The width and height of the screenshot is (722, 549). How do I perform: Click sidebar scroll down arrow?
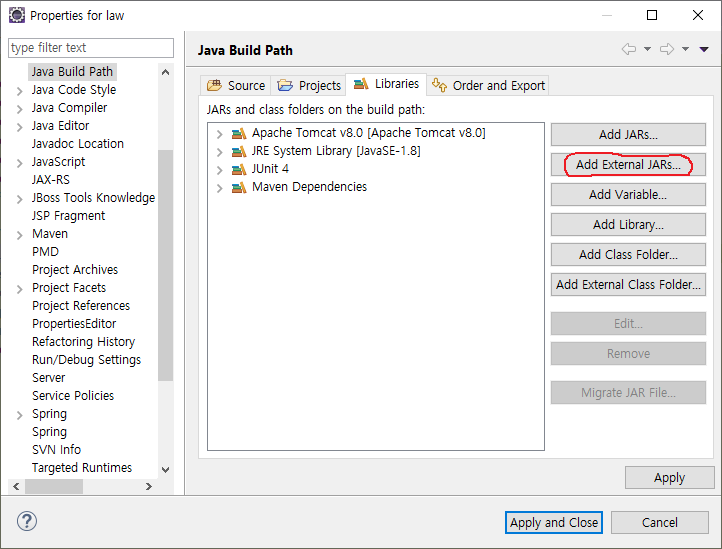165,470
